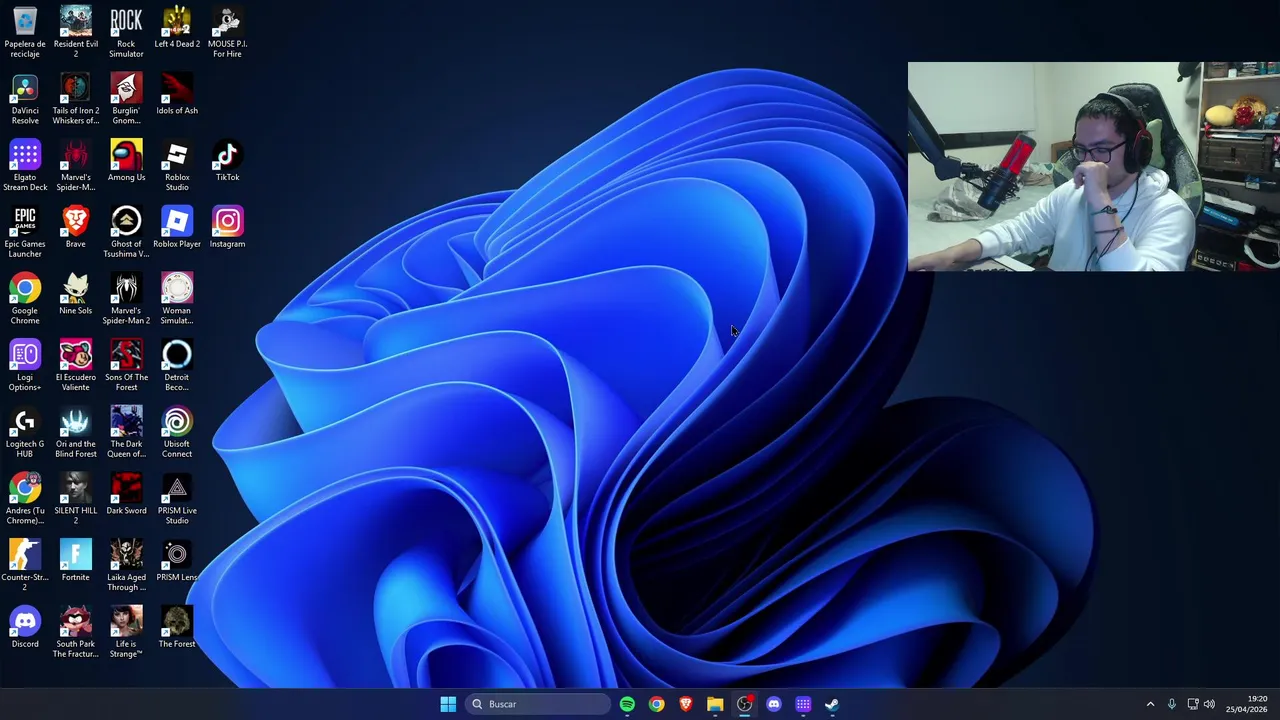Image resolution: width=1280 pixels, height=720 pixels.
Task: Select the Google Chrome desktop icon
Action: (x=25, y=299)
